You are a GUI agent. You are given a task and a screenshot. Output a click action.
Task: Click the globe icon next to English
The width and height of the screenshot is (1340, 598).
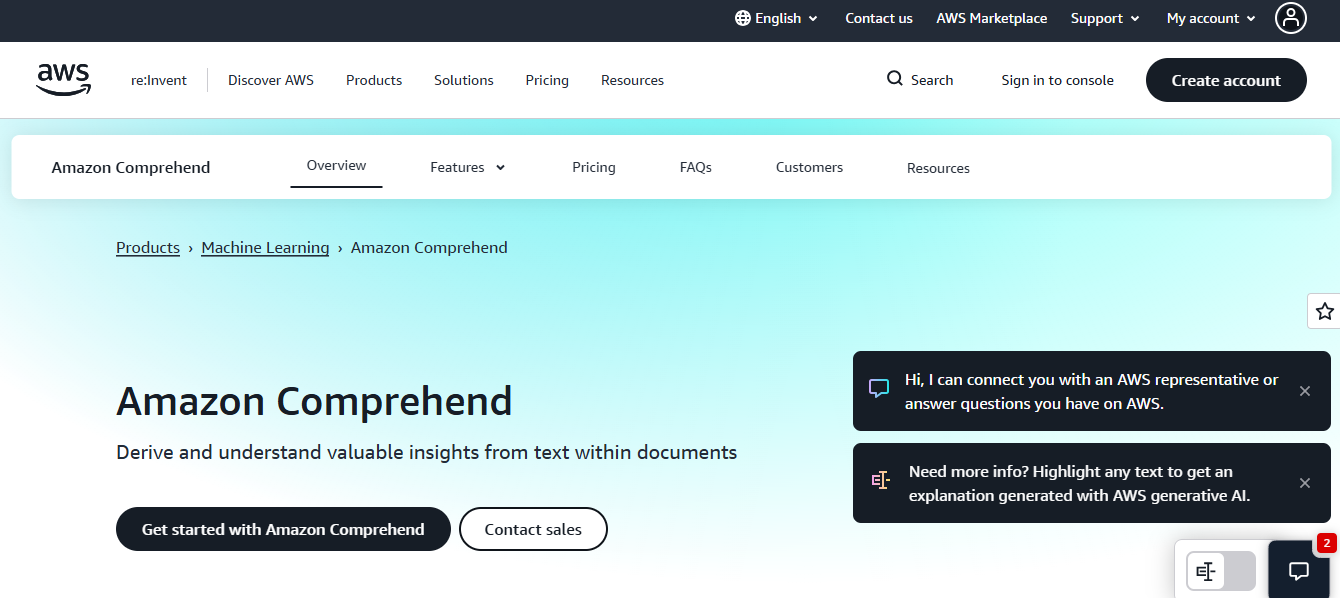tap(741, 18)
